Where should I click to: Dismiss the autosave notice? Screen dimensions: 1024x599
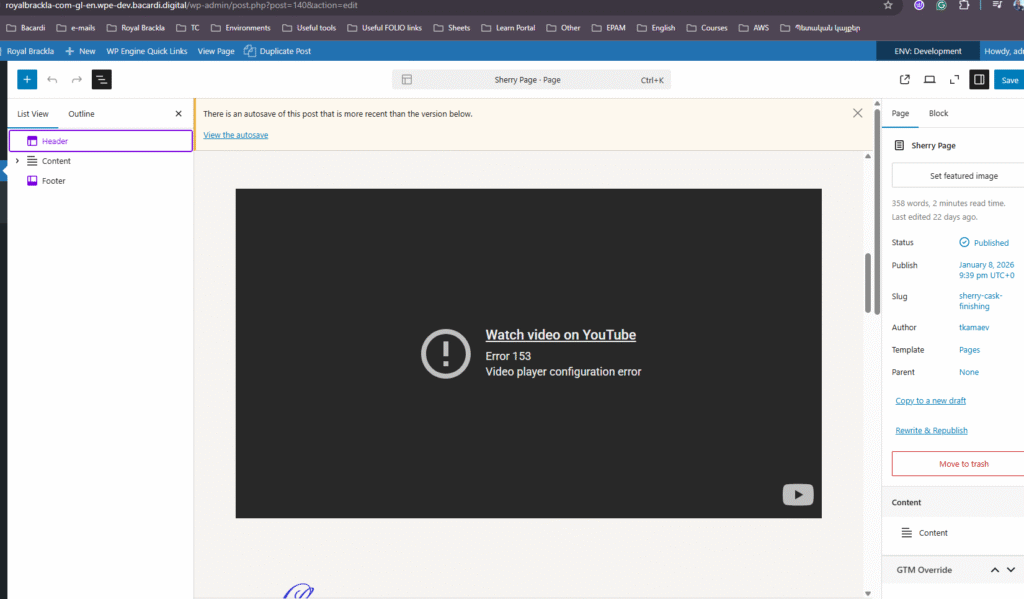coord(857,113)
